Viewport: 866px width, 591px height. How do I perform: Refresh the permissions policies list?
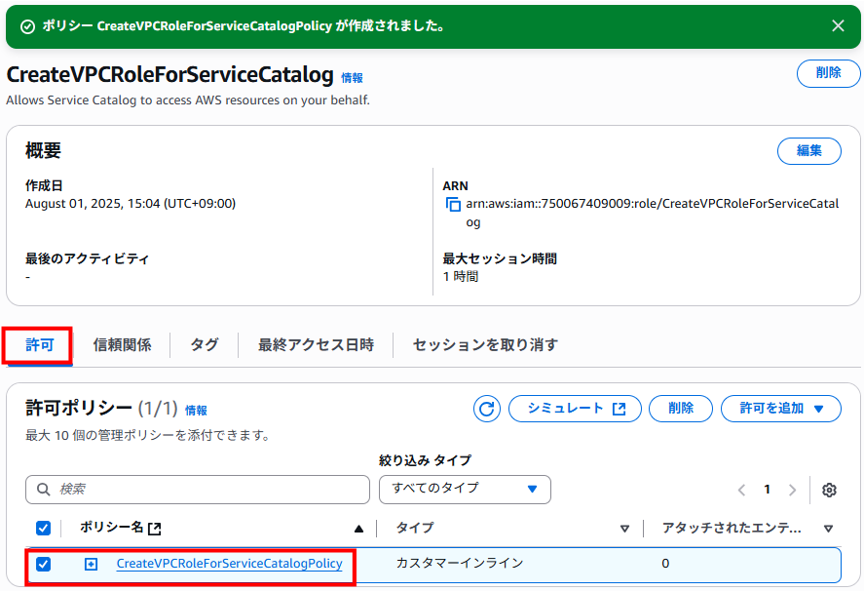(x=487, y=409)
